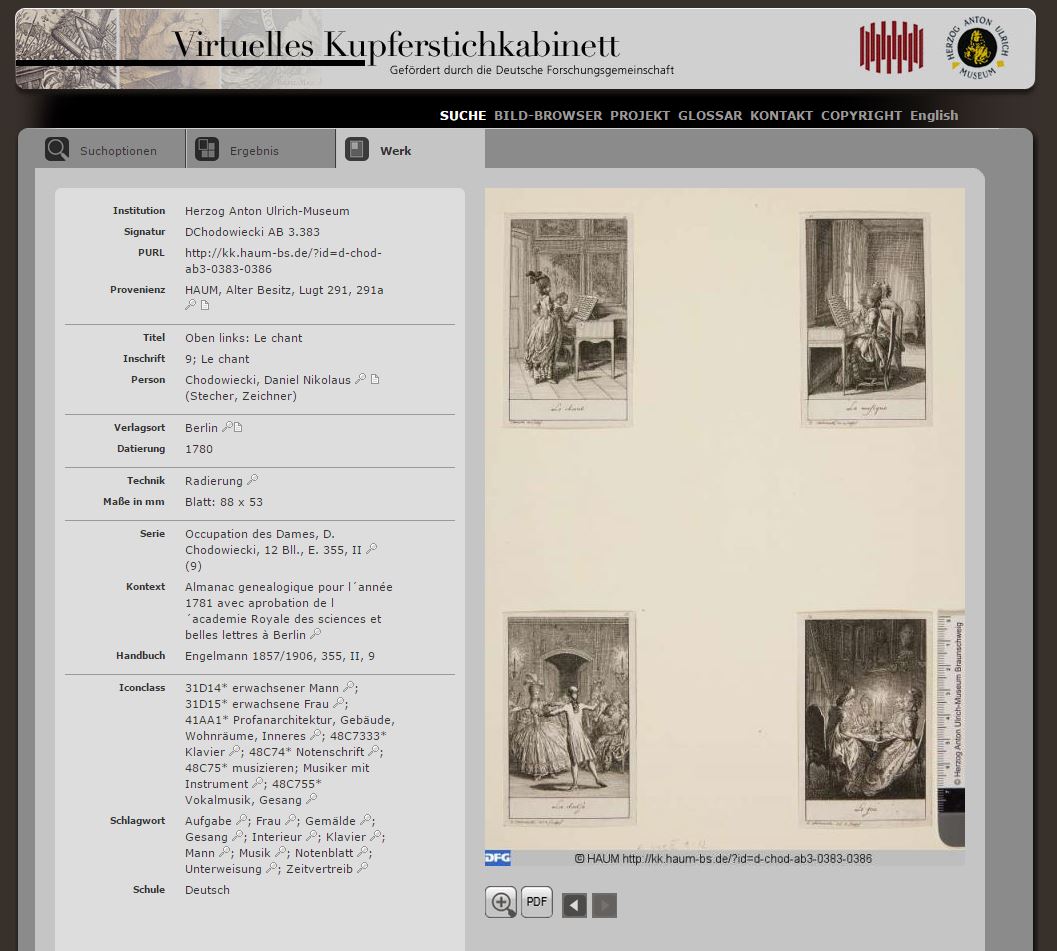This screenshot has width=1057, height=951.
Task: Search the Almanac genealogique Kontext magnifier
Action: pyautogui.click(x=315, y=634)
